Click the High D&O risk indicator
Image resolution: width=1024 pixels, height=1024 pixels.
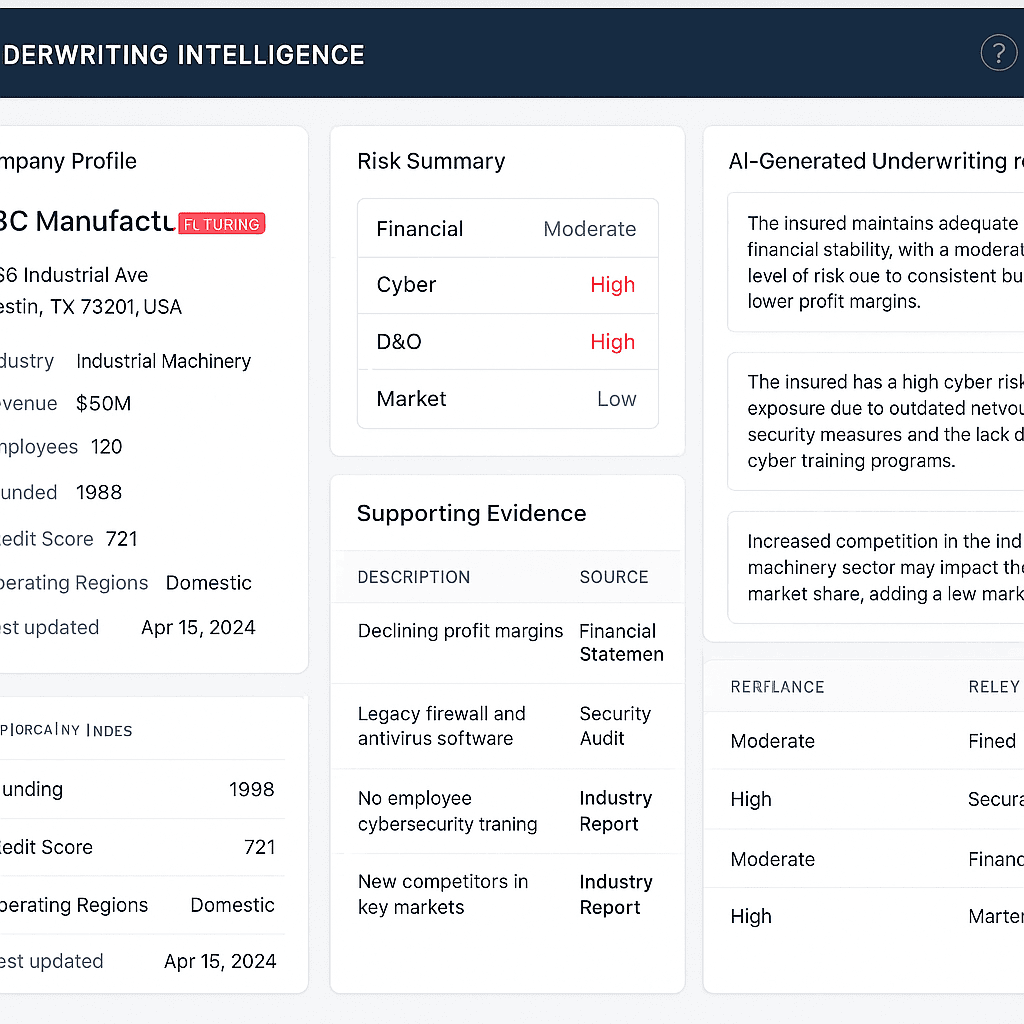612,342
